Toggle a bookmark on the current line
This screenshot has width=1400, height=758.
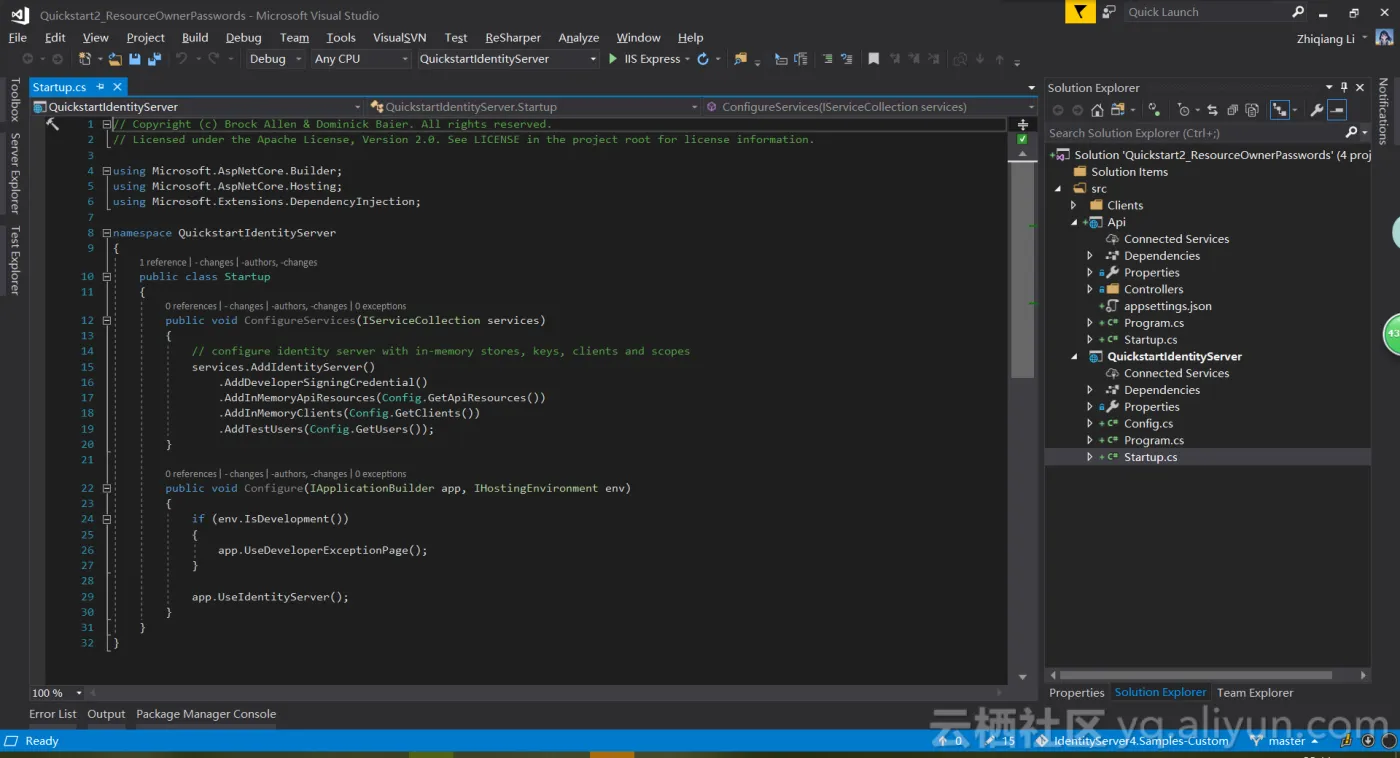click(x=873, y=59)
